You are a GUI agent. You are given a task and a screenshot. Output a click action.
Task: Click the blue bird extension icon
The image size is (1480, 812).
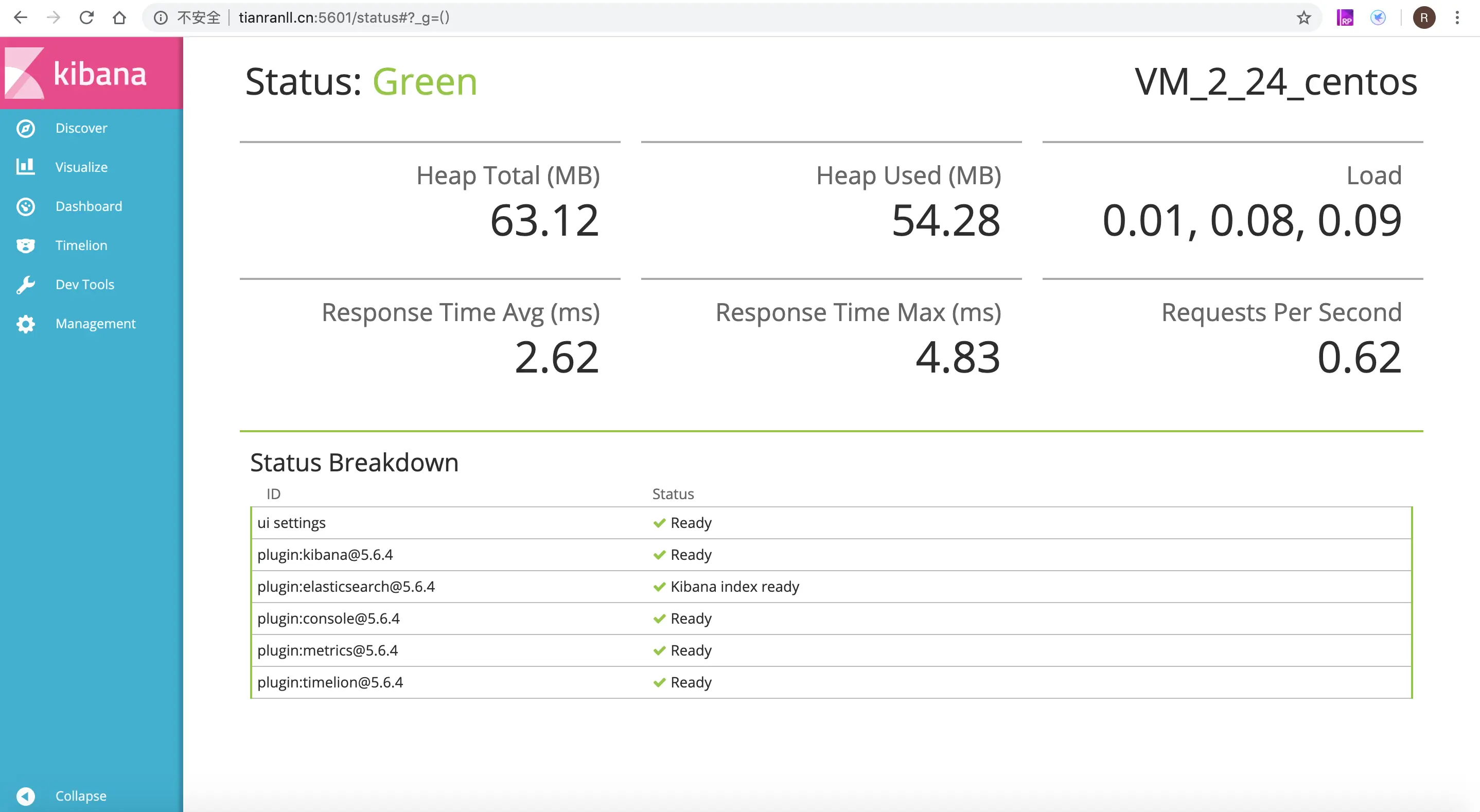click(x=1378, y=18)
